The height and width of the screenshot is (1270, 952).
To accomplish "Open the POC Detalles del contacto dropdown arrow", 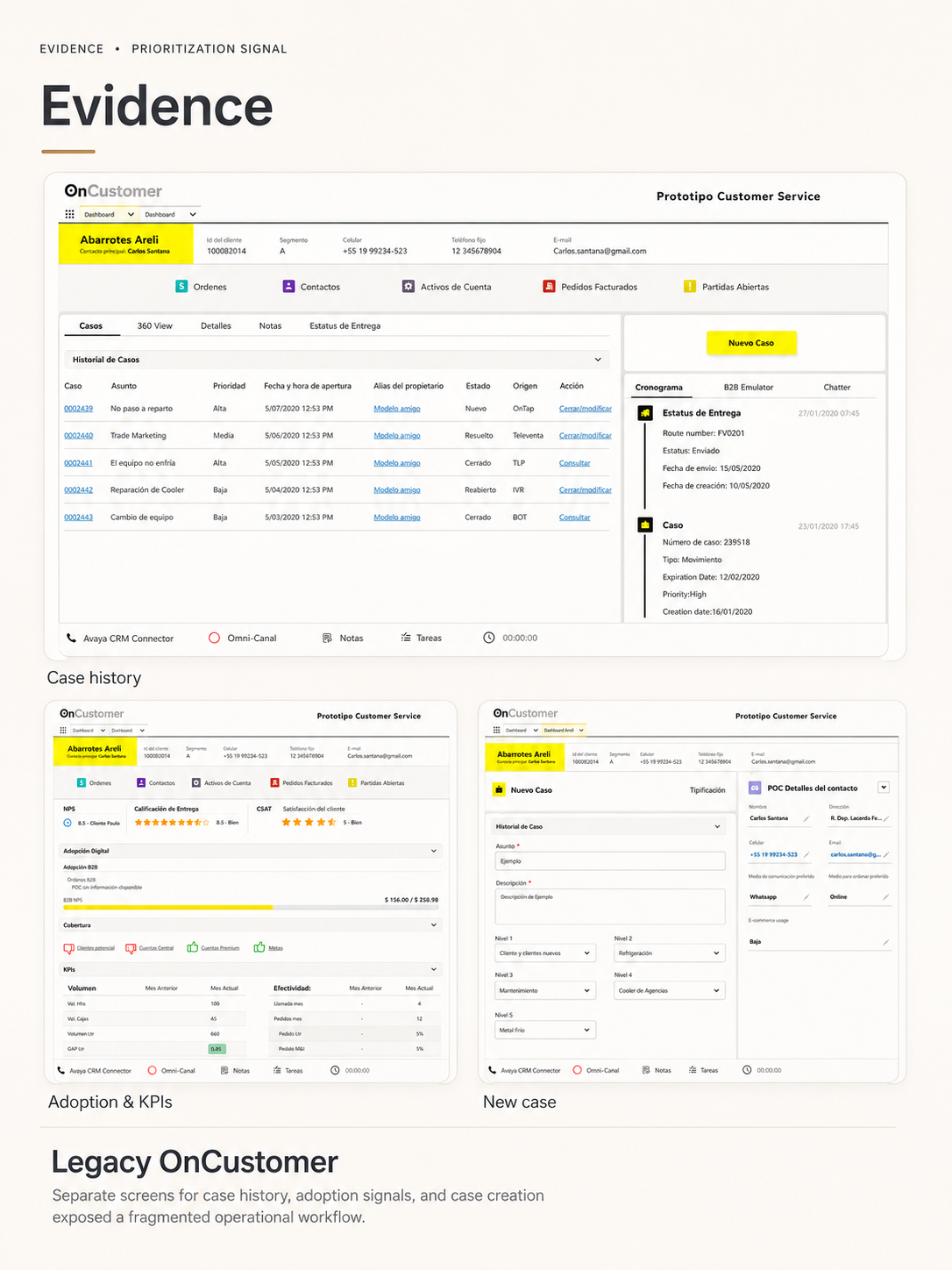I will tap(884, 788).
